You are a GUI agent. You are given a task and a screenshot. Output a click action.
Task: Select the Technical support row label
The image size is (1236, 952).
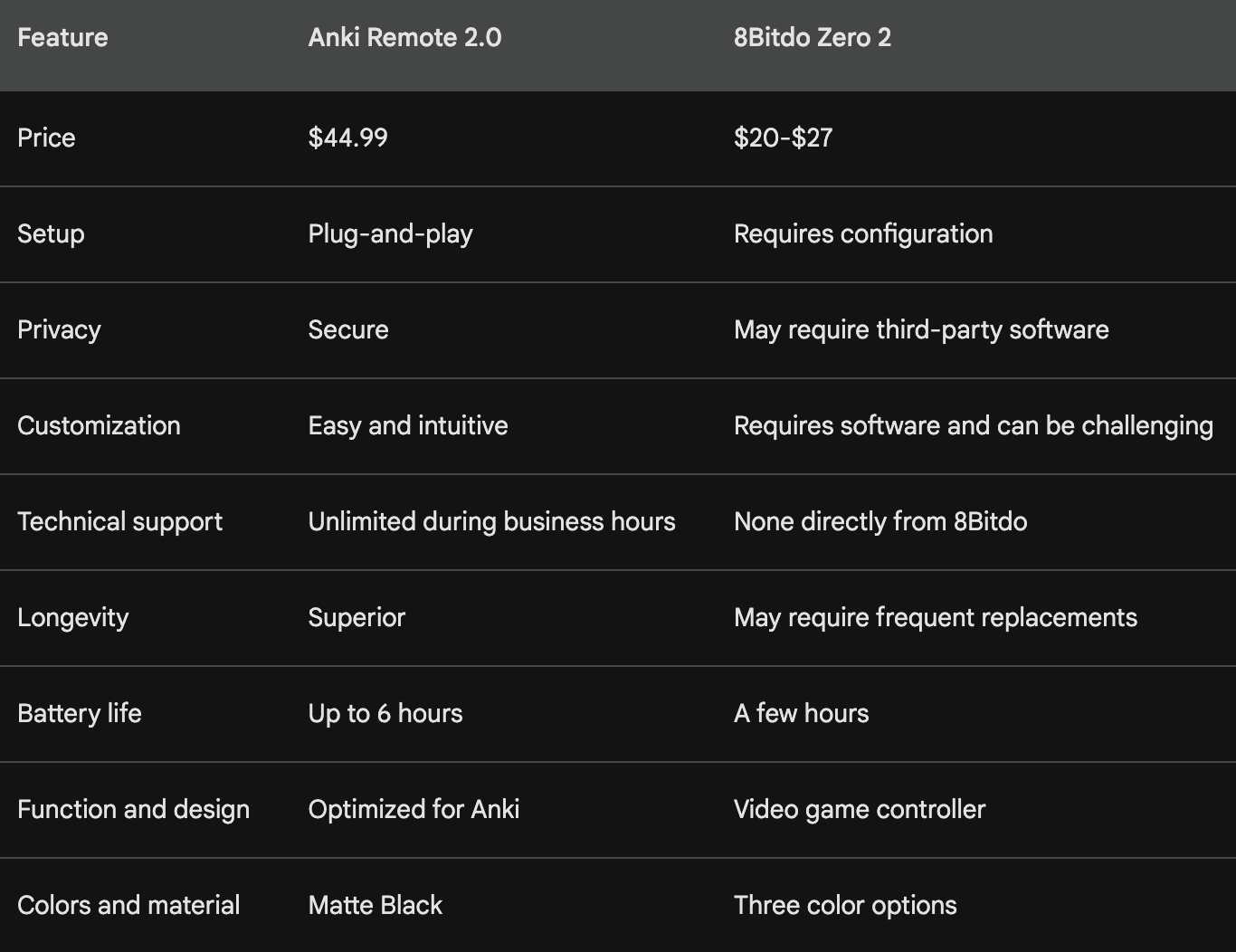pos(119,521)
